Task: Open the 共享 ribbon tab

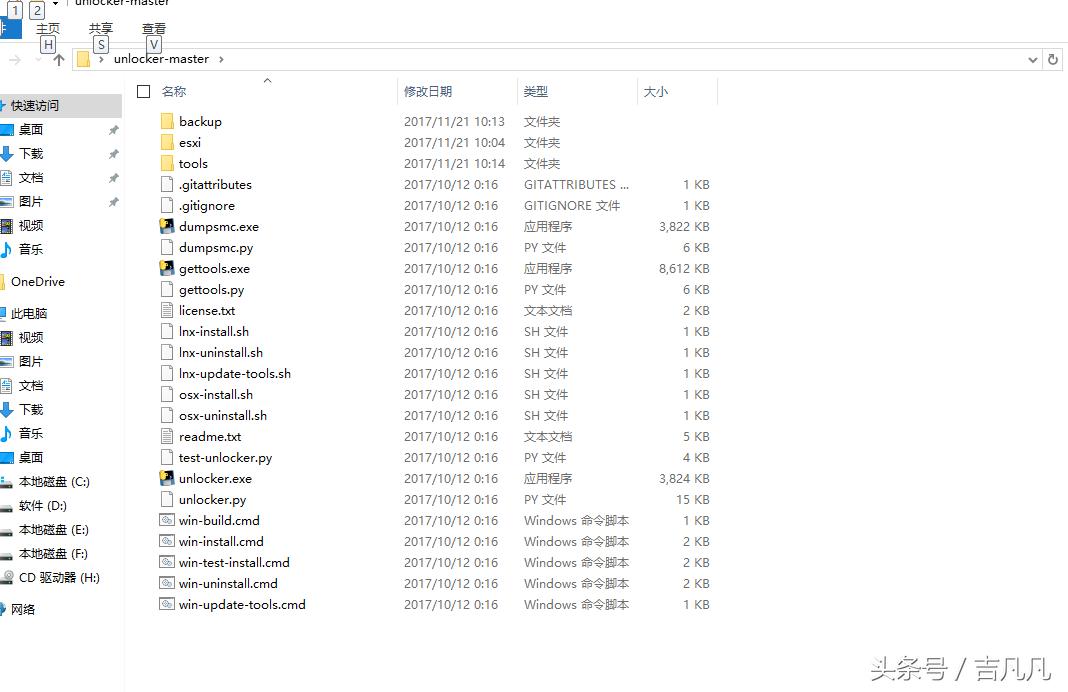Action: [100, 28]
